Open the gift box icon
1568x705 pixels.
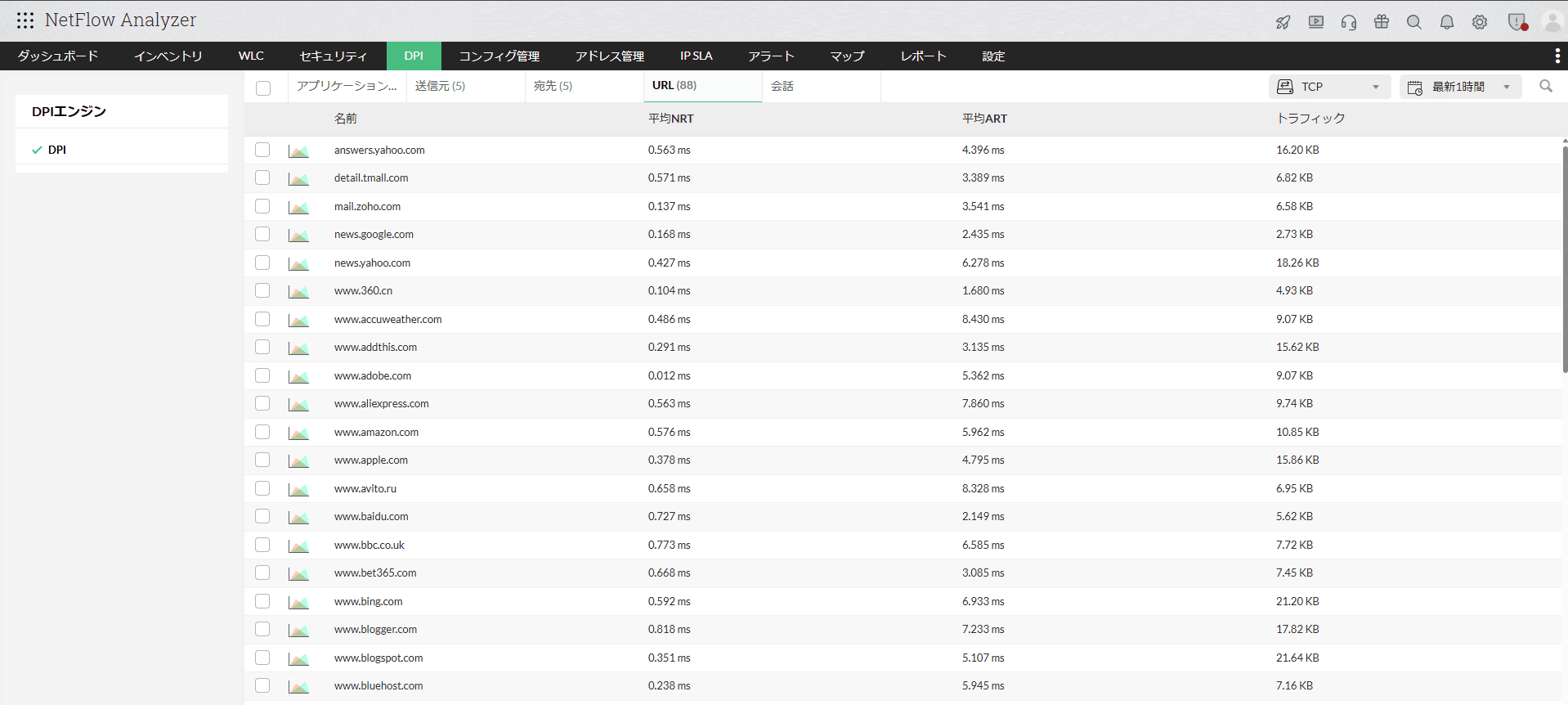point(1382,22)
